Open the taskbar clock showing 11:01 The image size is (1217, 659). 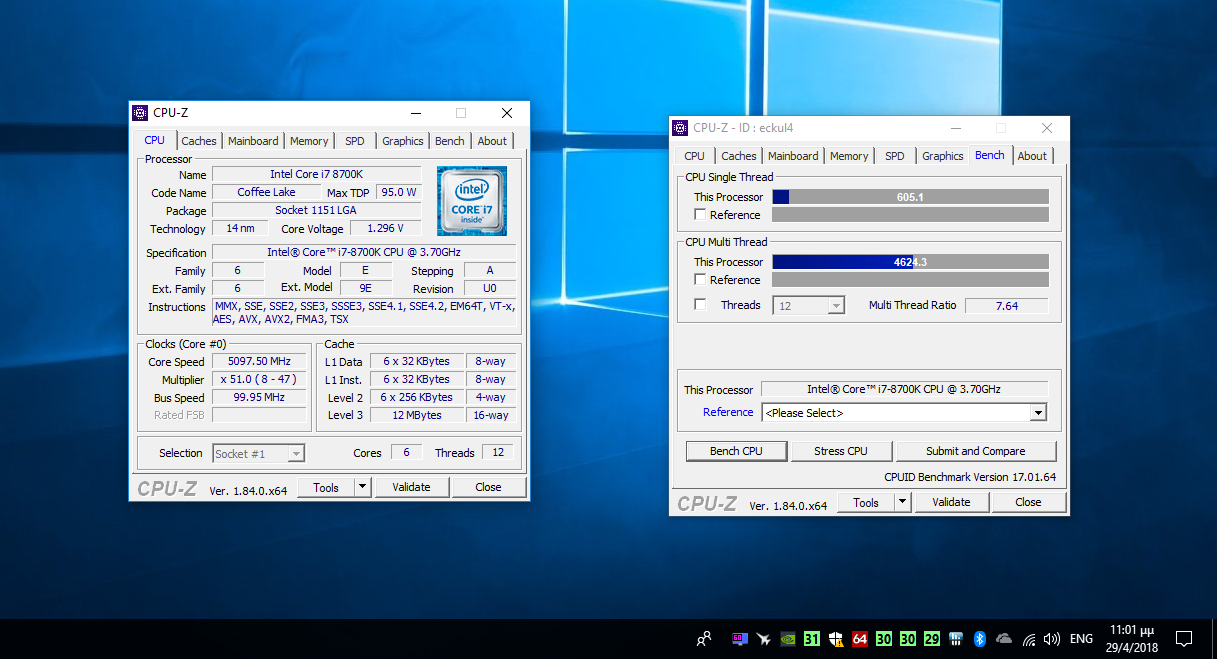[1132, 638]
